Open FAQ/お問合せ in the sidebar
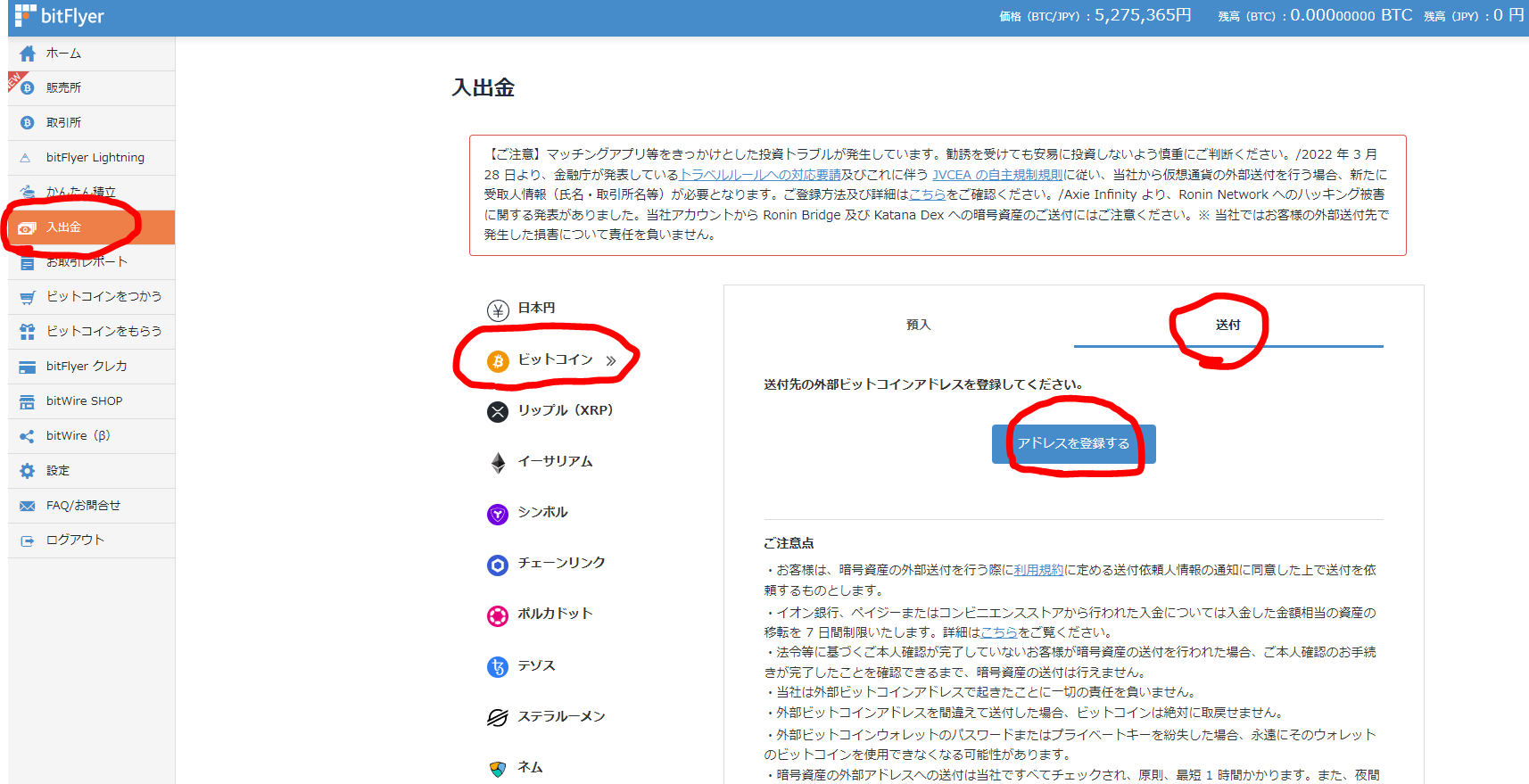This screenshot has width=1529, height=784. pos(91,506)
